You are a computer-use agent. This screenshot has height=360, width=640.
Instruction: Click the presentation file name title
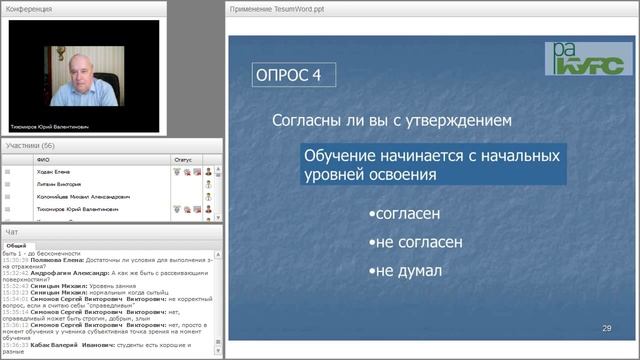point(277,9)
